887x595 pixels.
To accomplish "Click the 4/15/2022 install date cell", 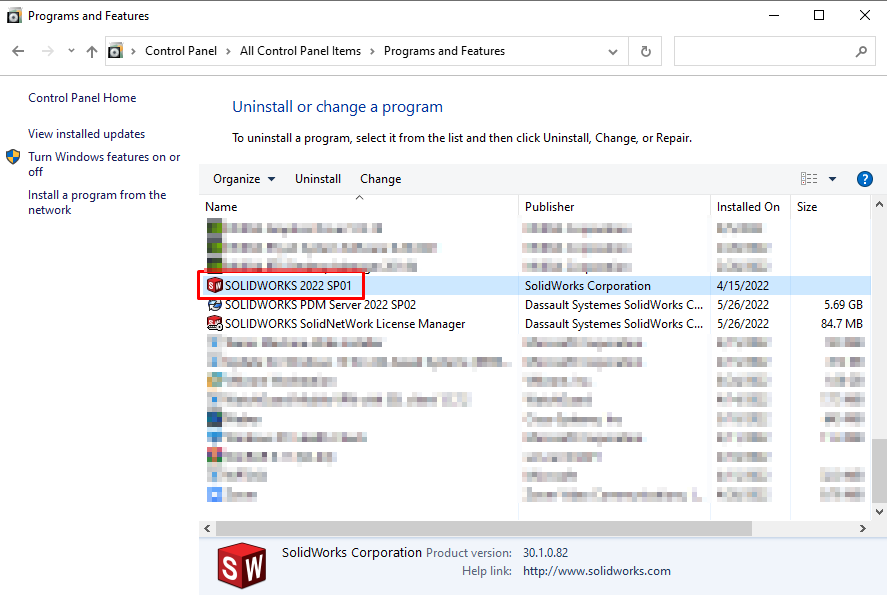I will 743,286.
